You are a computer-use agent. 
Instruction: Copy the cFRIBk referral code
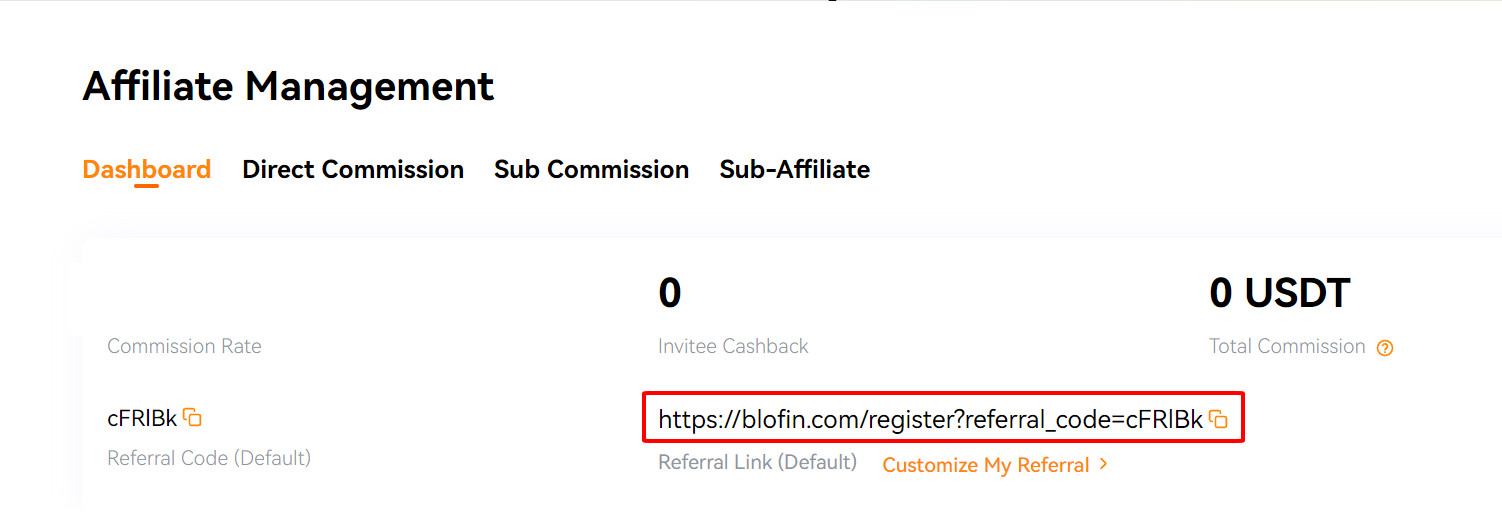point(193,418)
